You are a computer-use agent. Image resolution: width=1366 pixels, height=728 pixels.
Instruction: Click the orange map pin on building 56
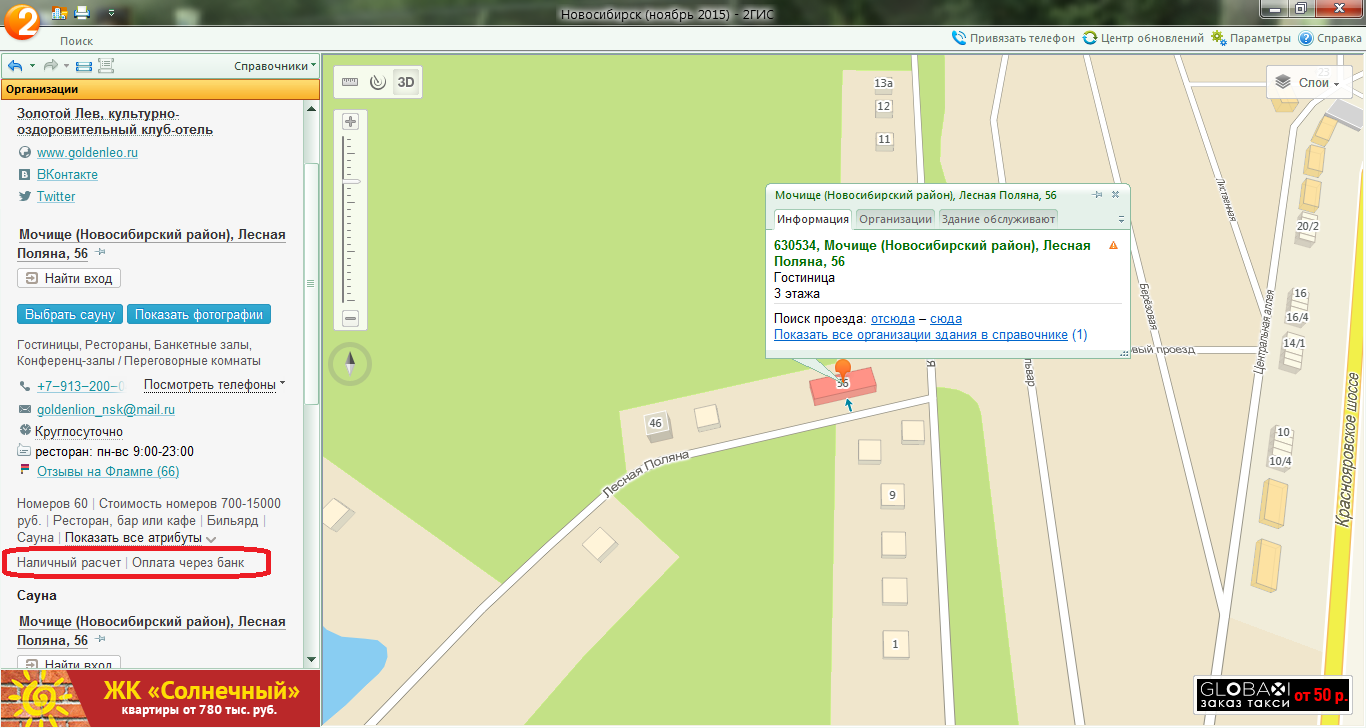(843, 368)
